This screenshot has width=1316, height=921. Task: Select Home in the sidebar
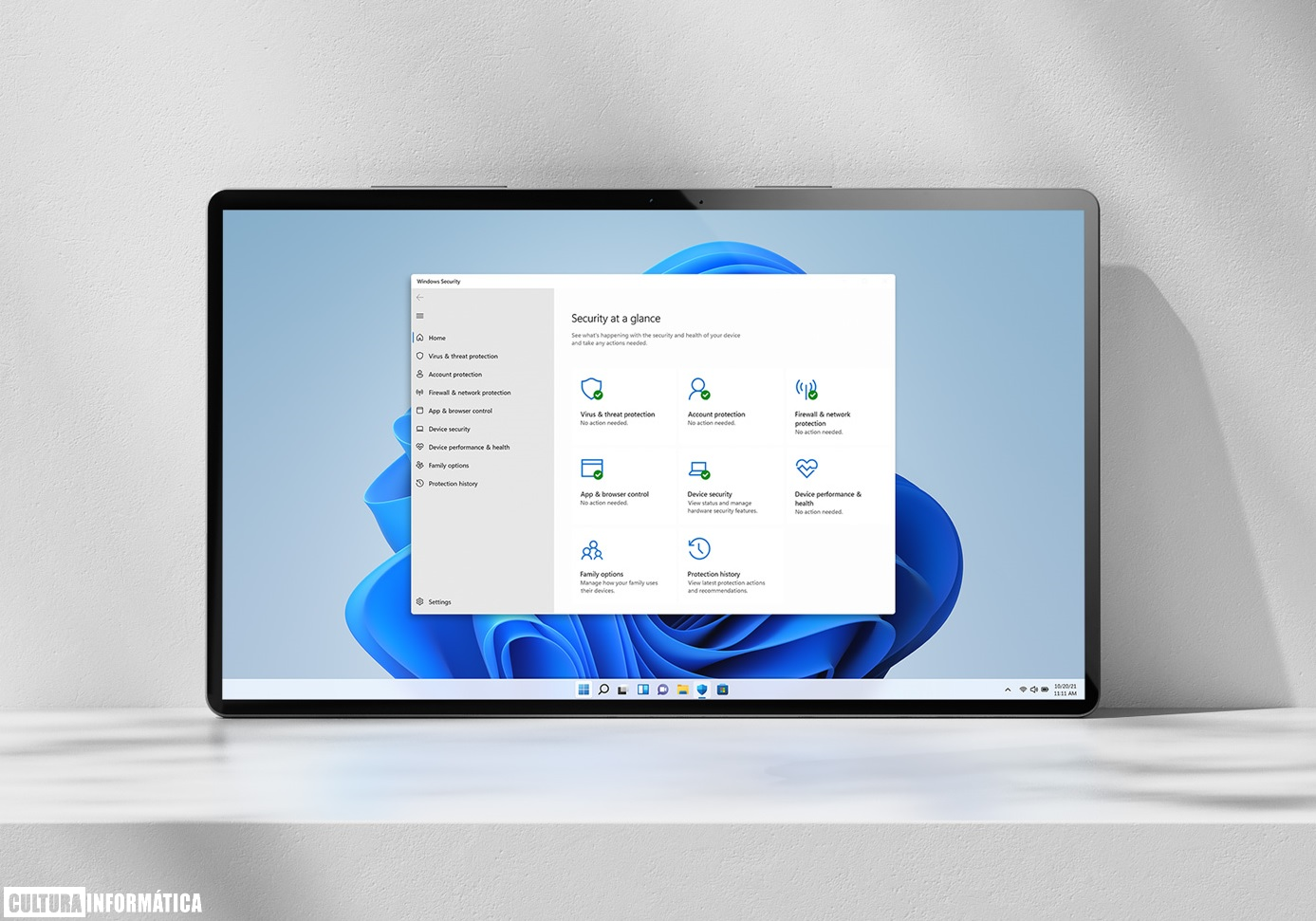482,338
